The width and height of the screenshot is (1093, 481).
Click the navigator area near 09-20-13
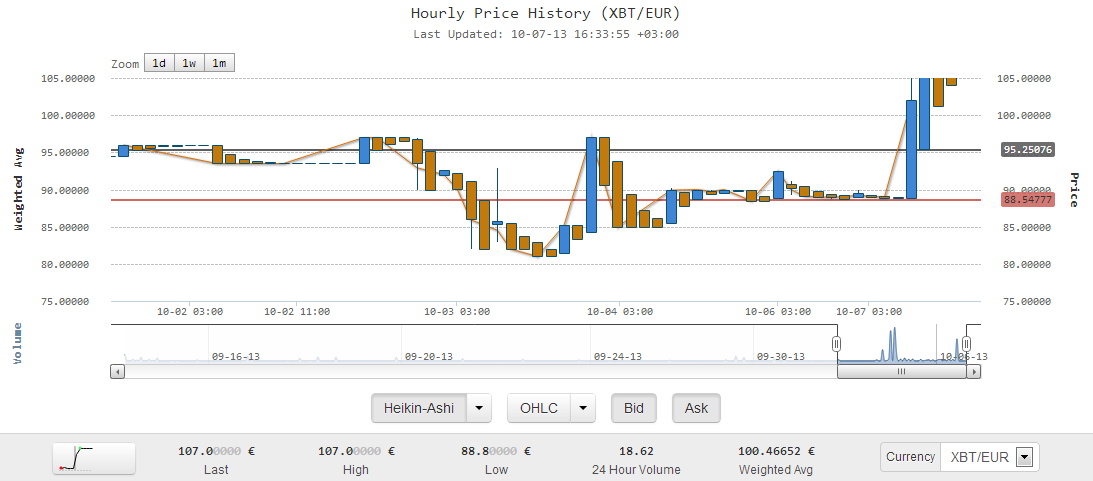click(428, 350)
